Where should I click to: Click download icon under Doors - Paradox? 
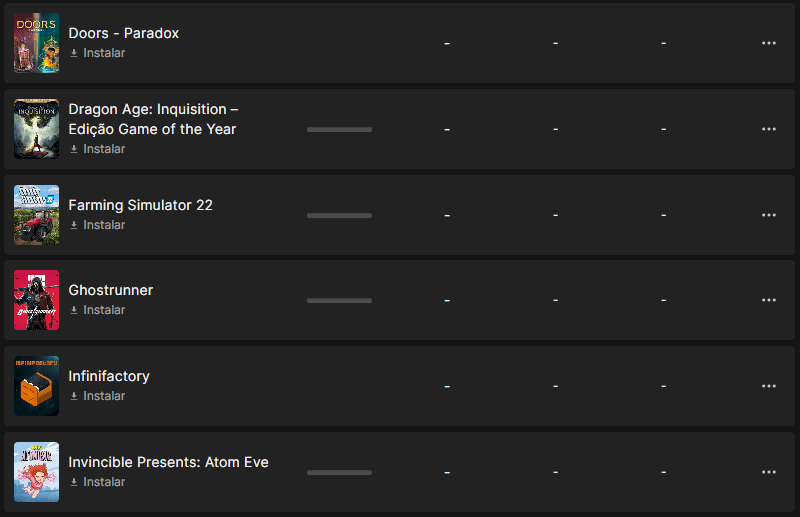74,53
